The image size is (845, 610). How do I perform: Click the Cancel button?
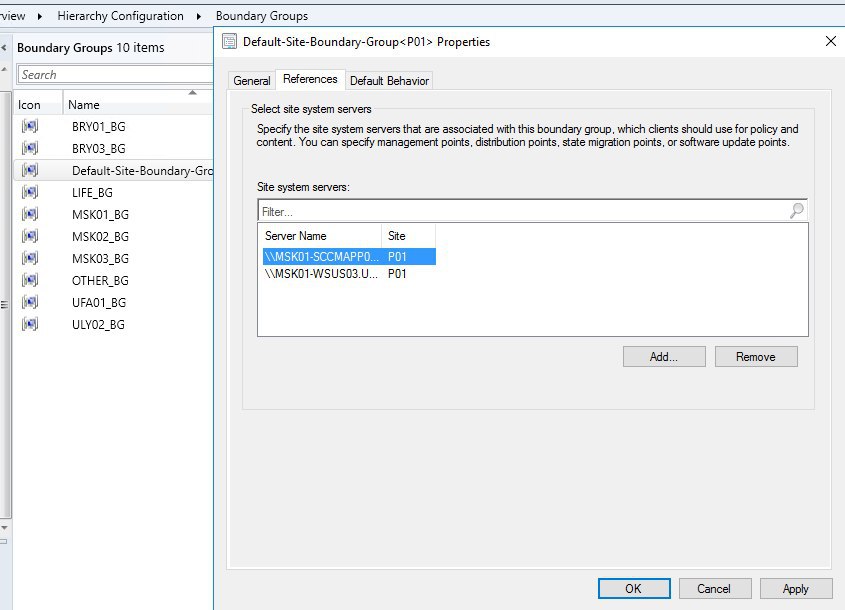(715, 588)
